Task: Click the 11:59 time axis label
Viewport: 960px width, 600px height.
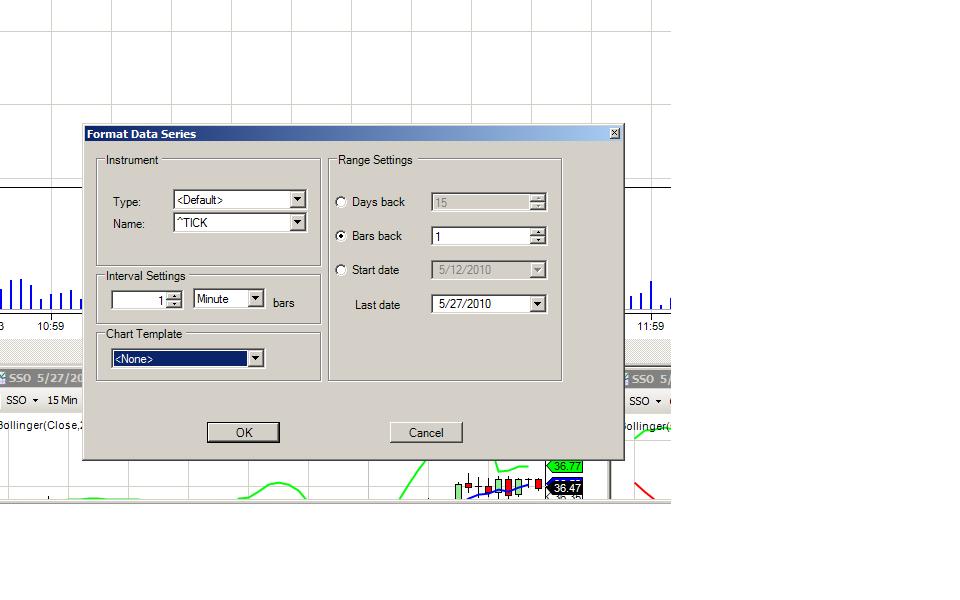Action: 650,326
